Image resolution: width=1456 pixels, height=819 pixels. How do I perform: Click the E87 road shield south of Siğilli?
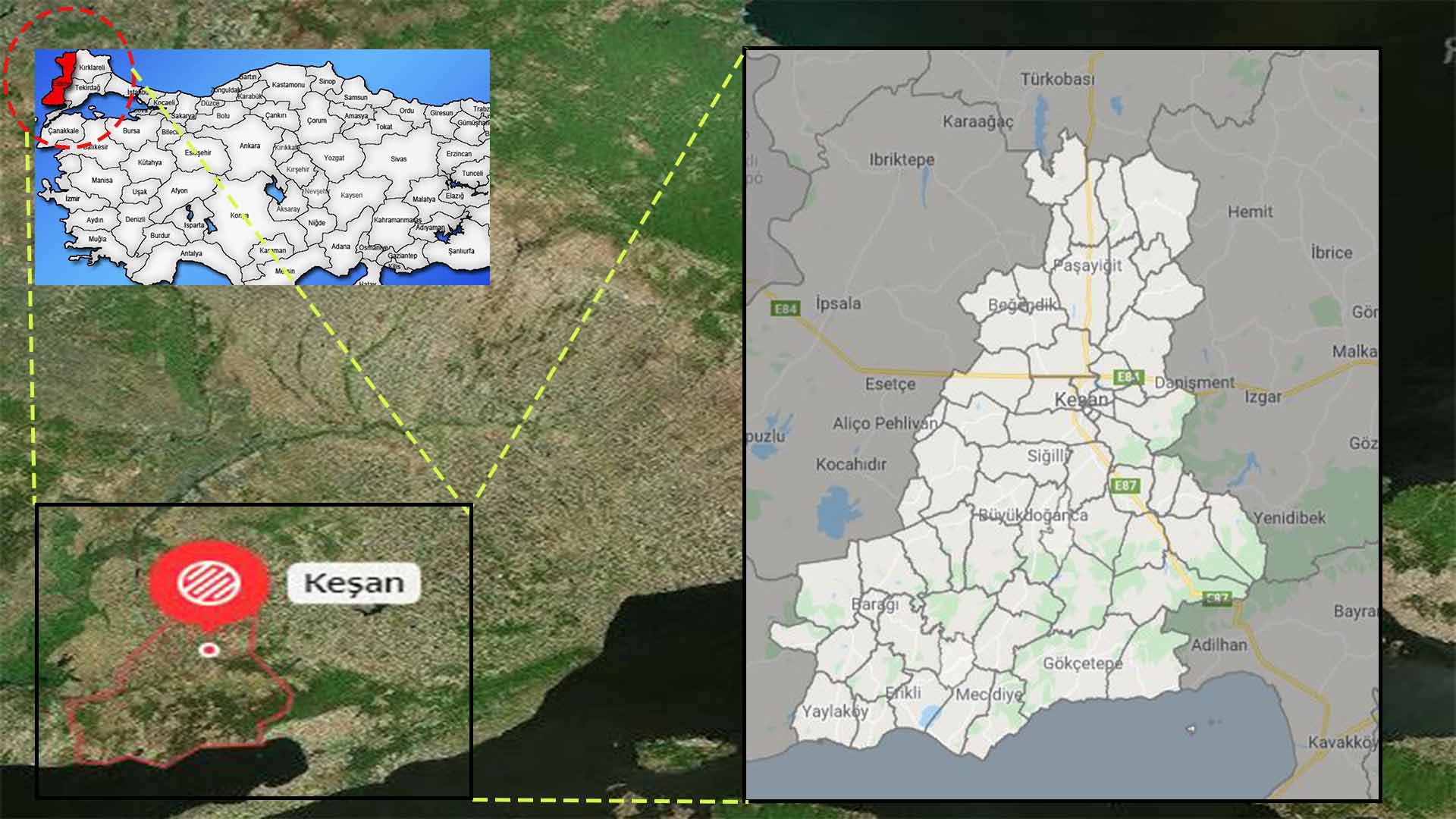[x=1125, y=485]
